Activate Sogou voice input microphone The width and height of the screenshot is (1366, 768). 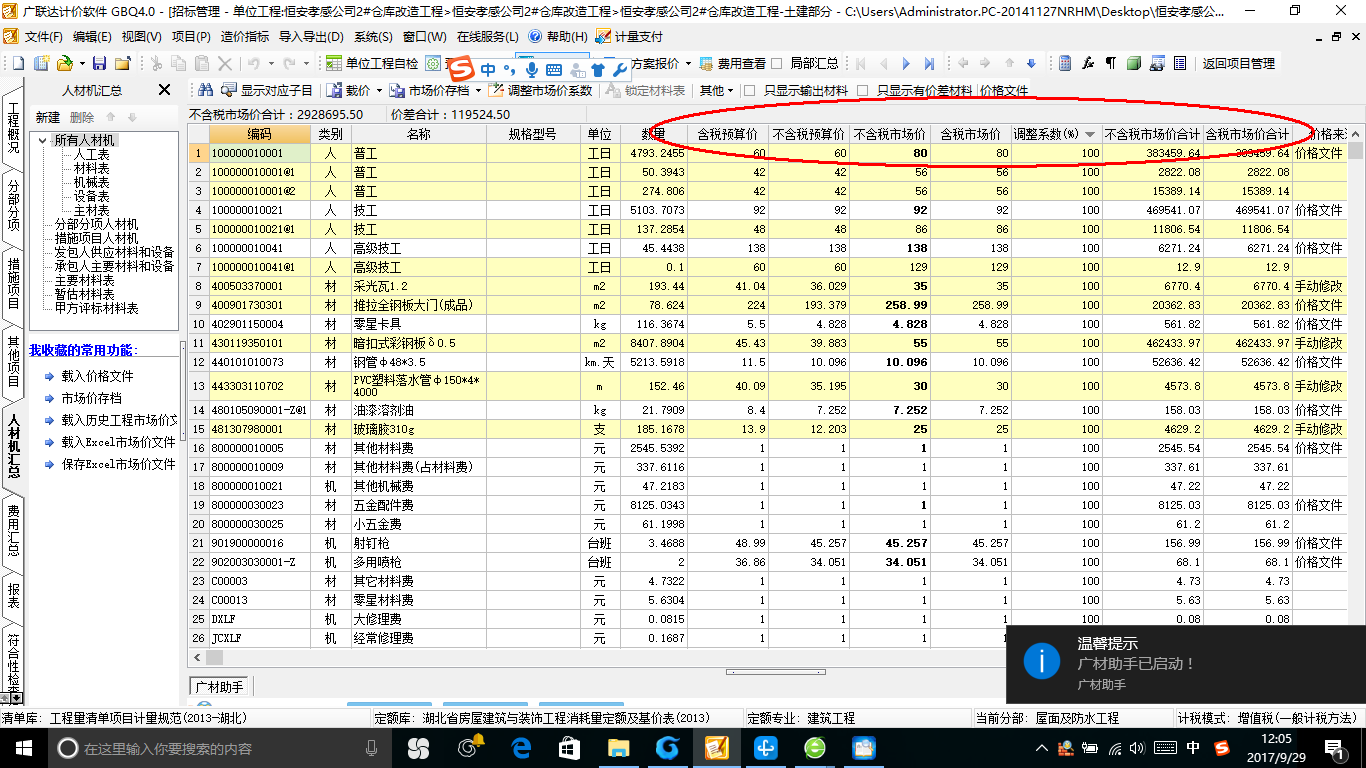[x=531, y=69]
